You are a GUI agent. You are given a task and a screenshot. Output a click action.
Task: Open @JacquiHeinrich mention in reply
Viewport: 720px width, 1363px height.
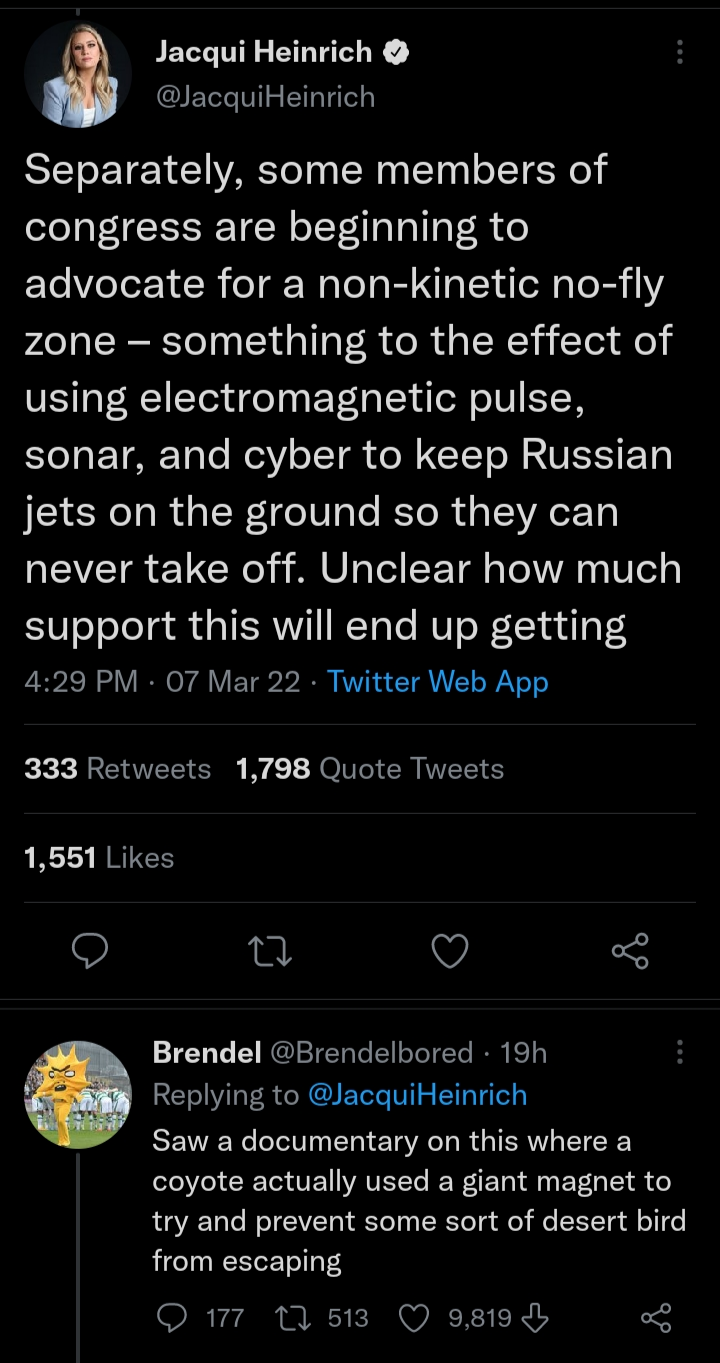418,1094
